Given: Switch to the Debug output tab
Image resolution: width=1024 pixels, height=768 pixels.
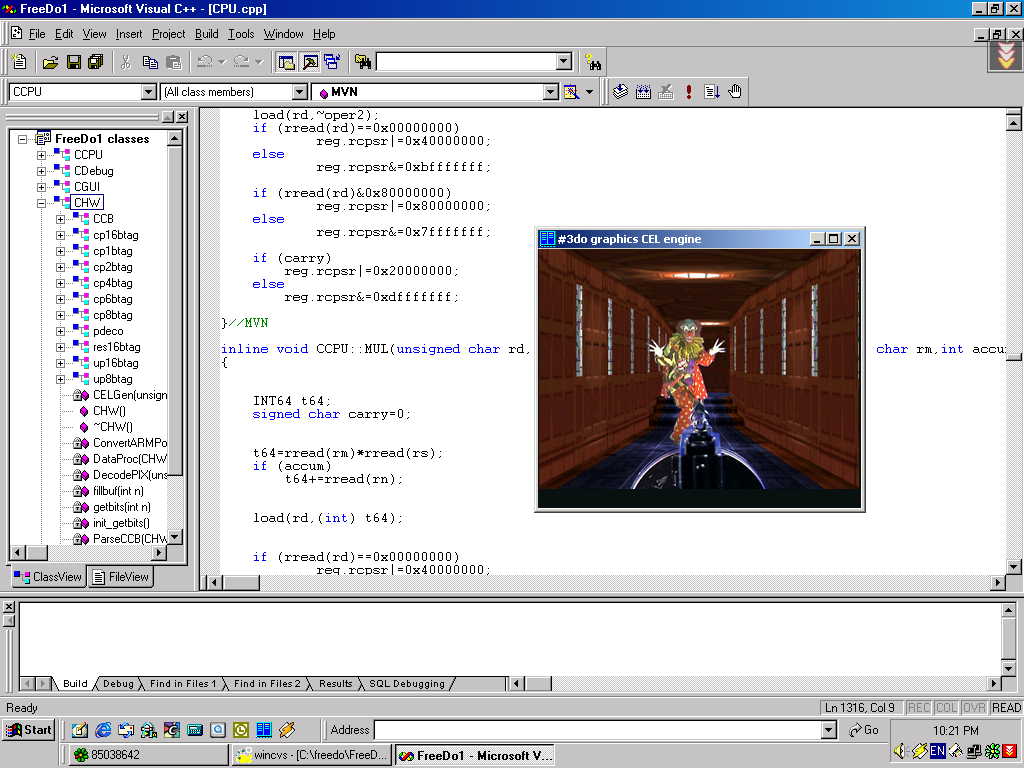Looking at the screenshot, I should (x=118, y=684).
